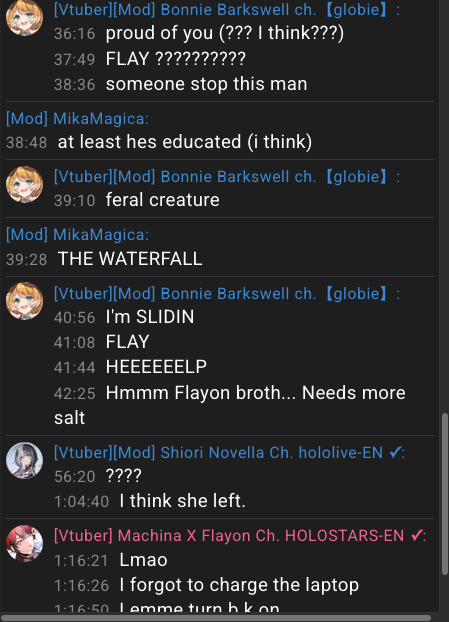449x622 pixels.
Task: Click Bonnie Barkswell avatar beside "I'm SLIDIN"
Action: click(x=24, y=301)
